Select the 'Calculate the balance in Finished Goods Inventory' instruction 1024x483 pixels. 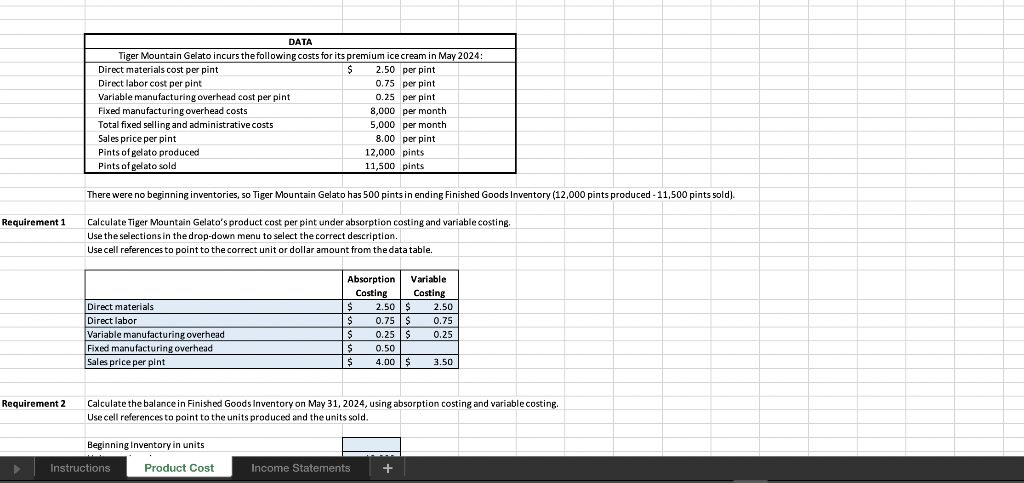click(323, 403)
